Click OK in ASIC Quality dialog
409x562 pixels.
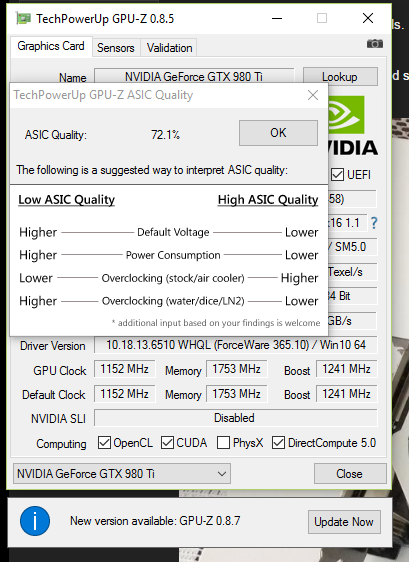pyautogui.click(x=278, y=133)
